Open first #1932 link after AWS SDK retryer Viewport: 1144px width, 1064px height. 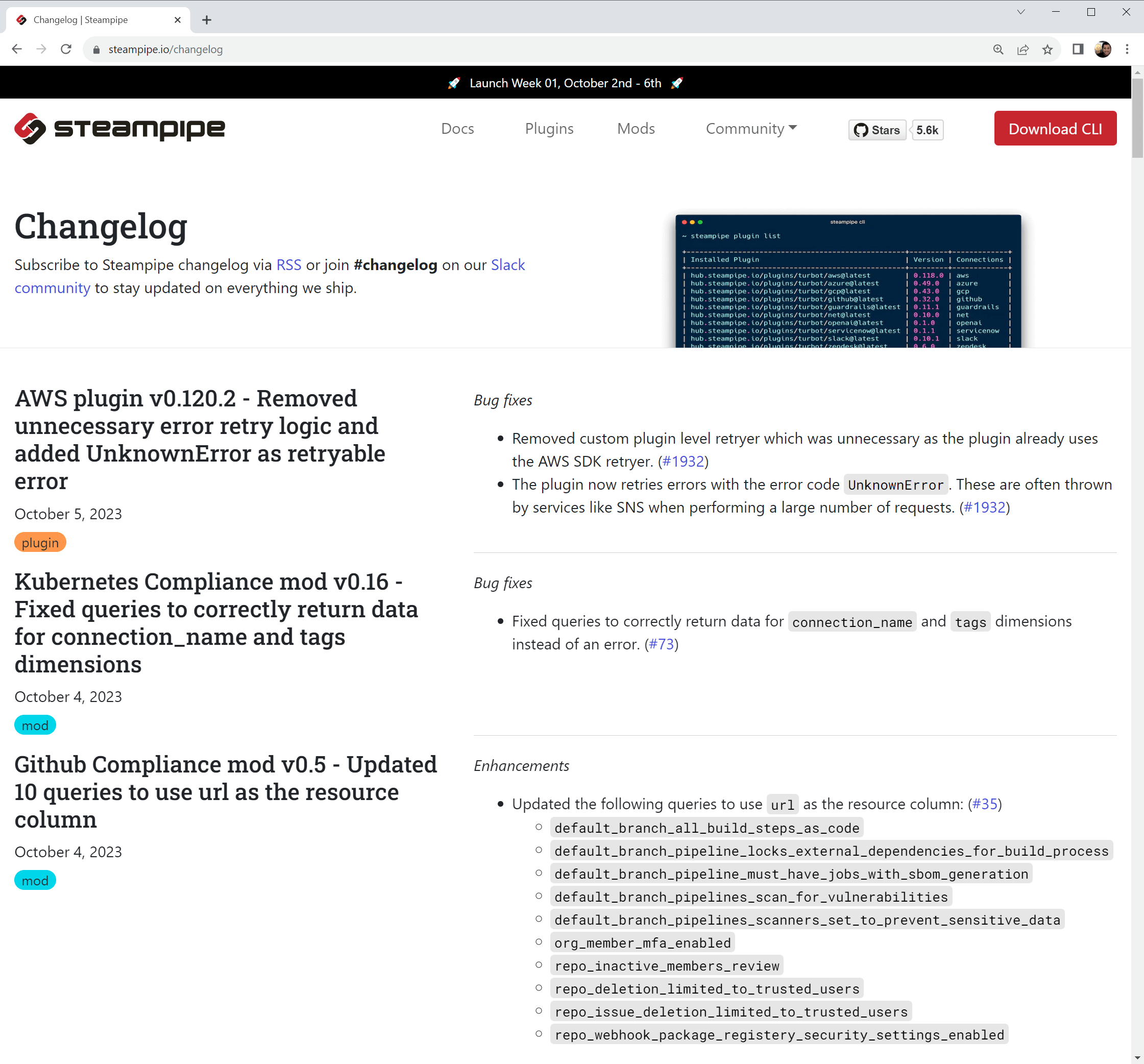[x=683, y=462]
